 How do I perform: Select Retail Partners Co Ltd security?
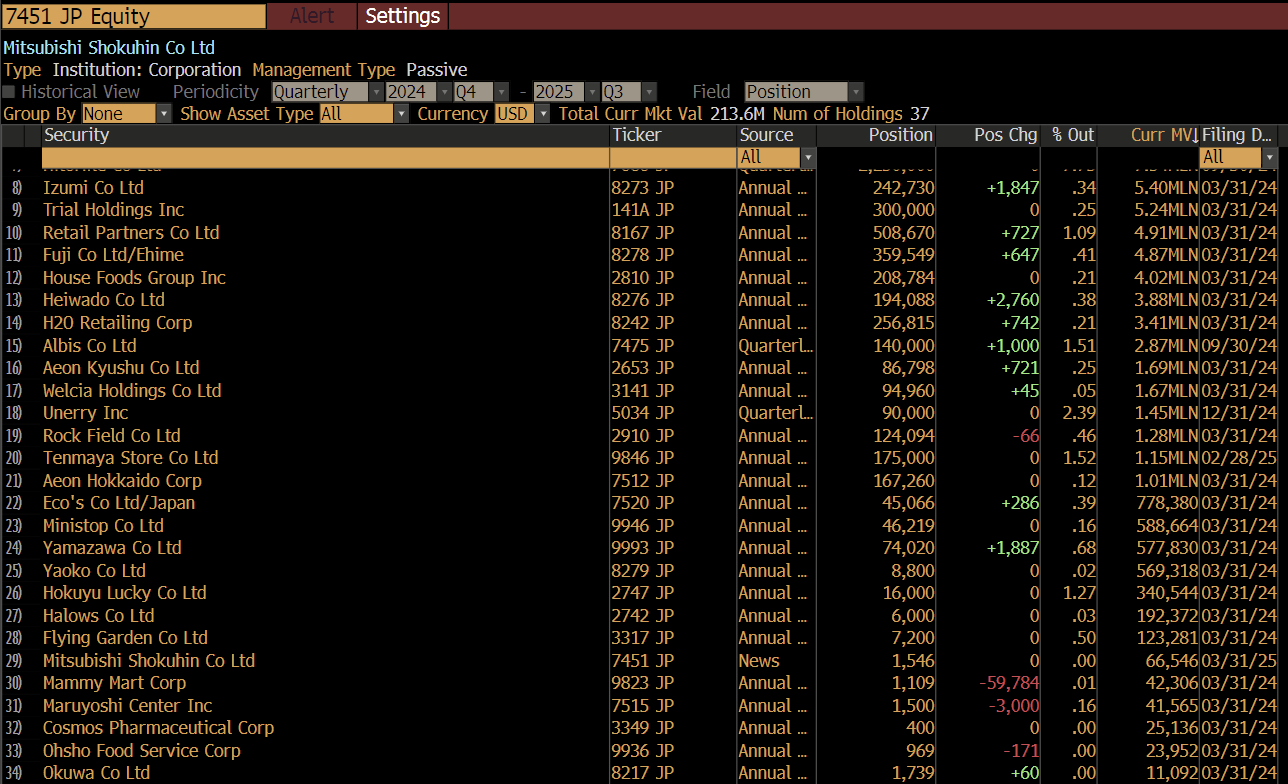(x=131, y=233)
